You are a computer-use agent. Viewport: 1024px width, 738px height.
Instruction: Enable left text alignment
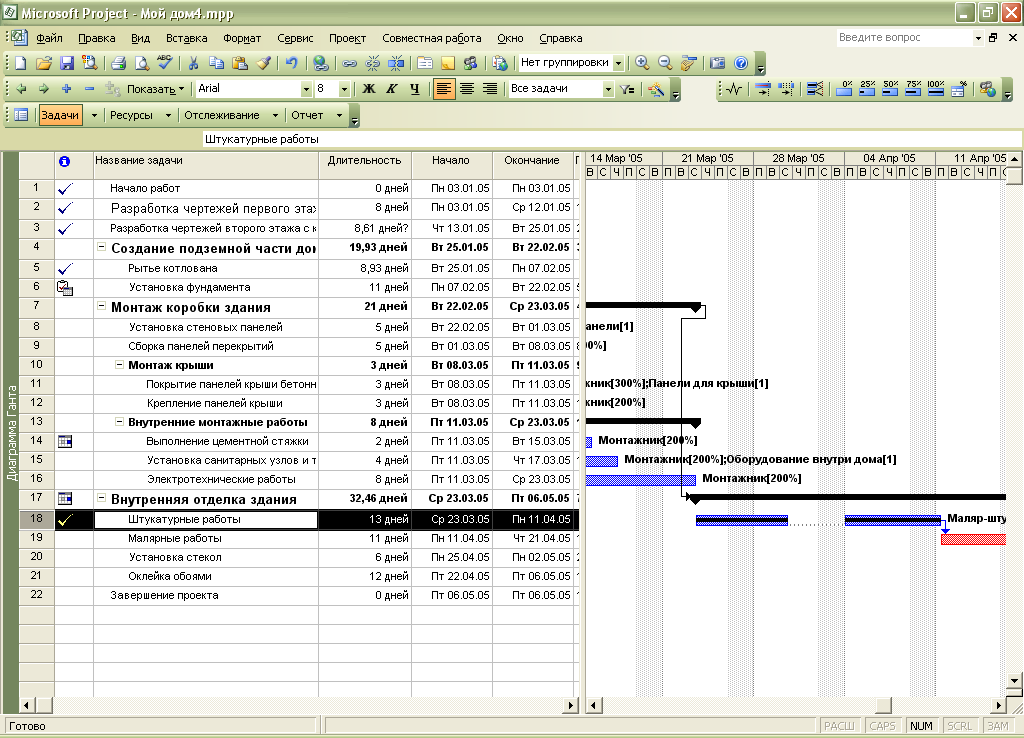[444, 89]
